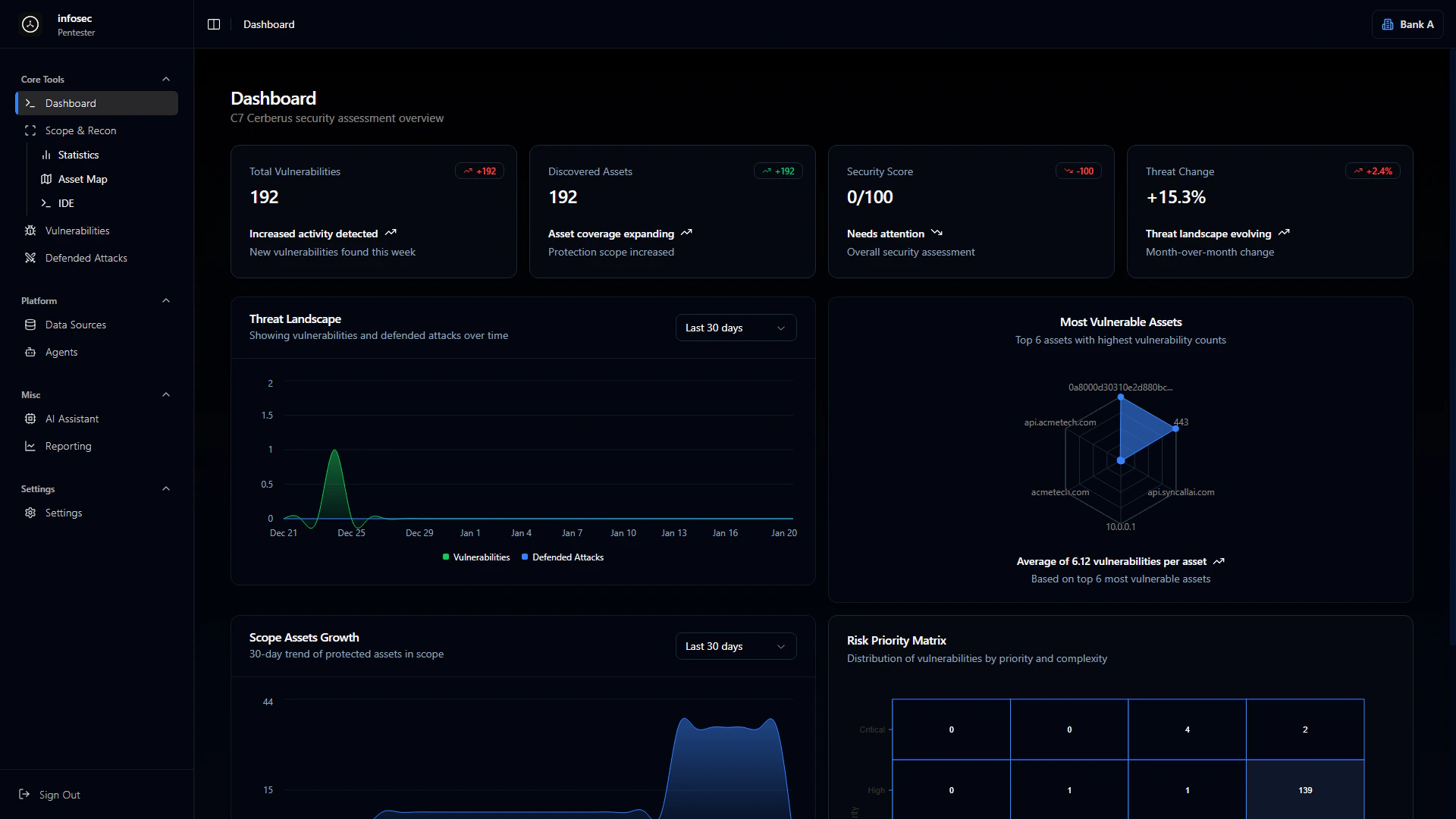Collapse the Core Tools section

[x=166, y=80]
